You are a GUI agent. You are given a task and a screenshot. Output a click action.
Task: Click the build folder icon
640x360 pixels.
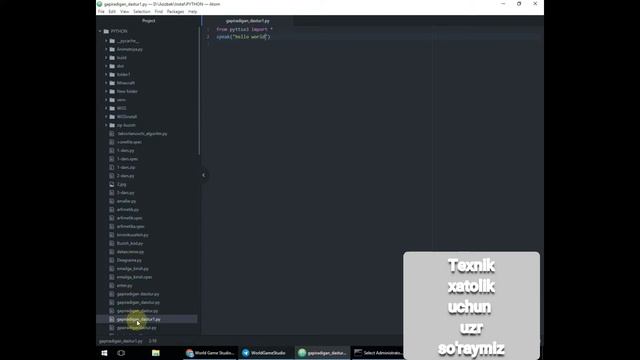click(112, 58)
